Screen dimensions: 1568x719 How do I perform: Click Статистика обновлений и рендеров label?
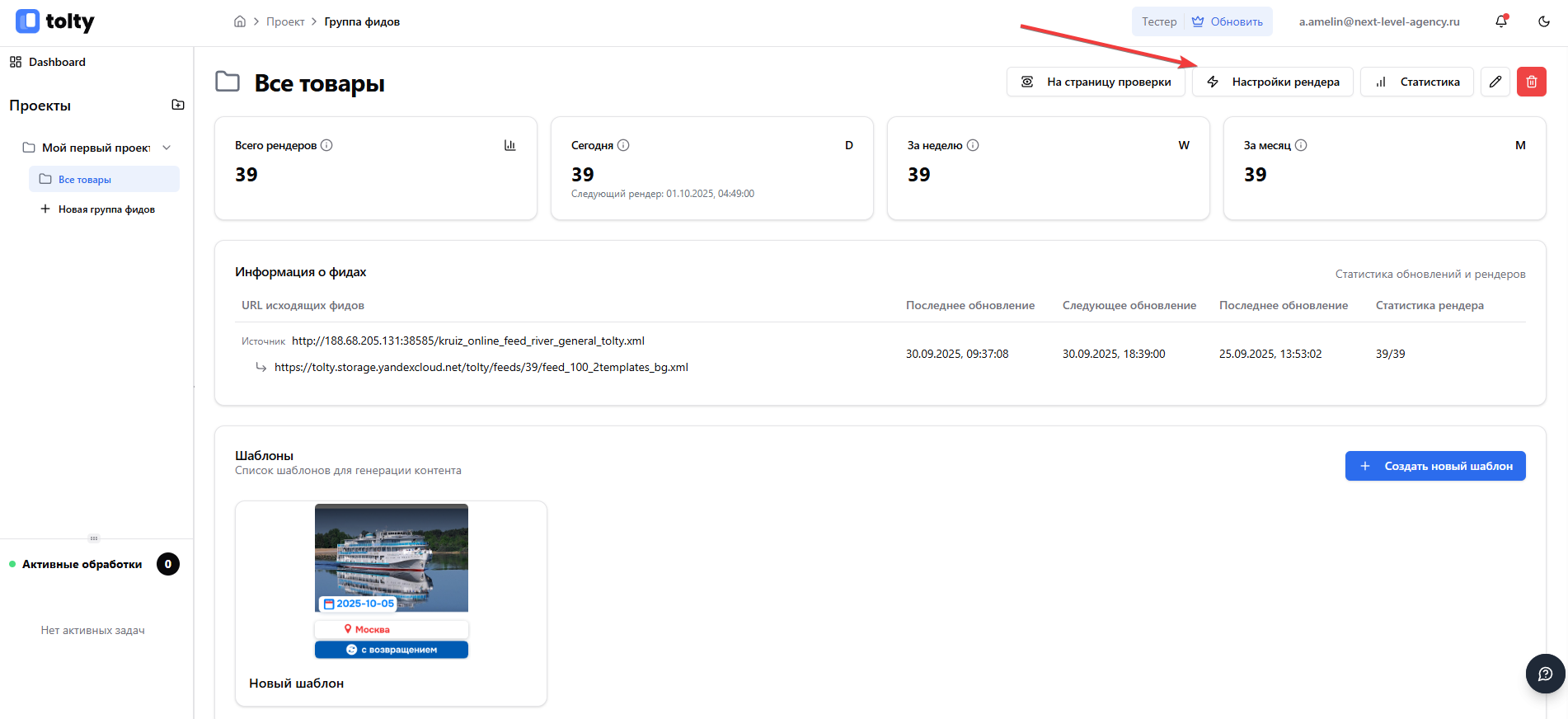coord(1430,274)
